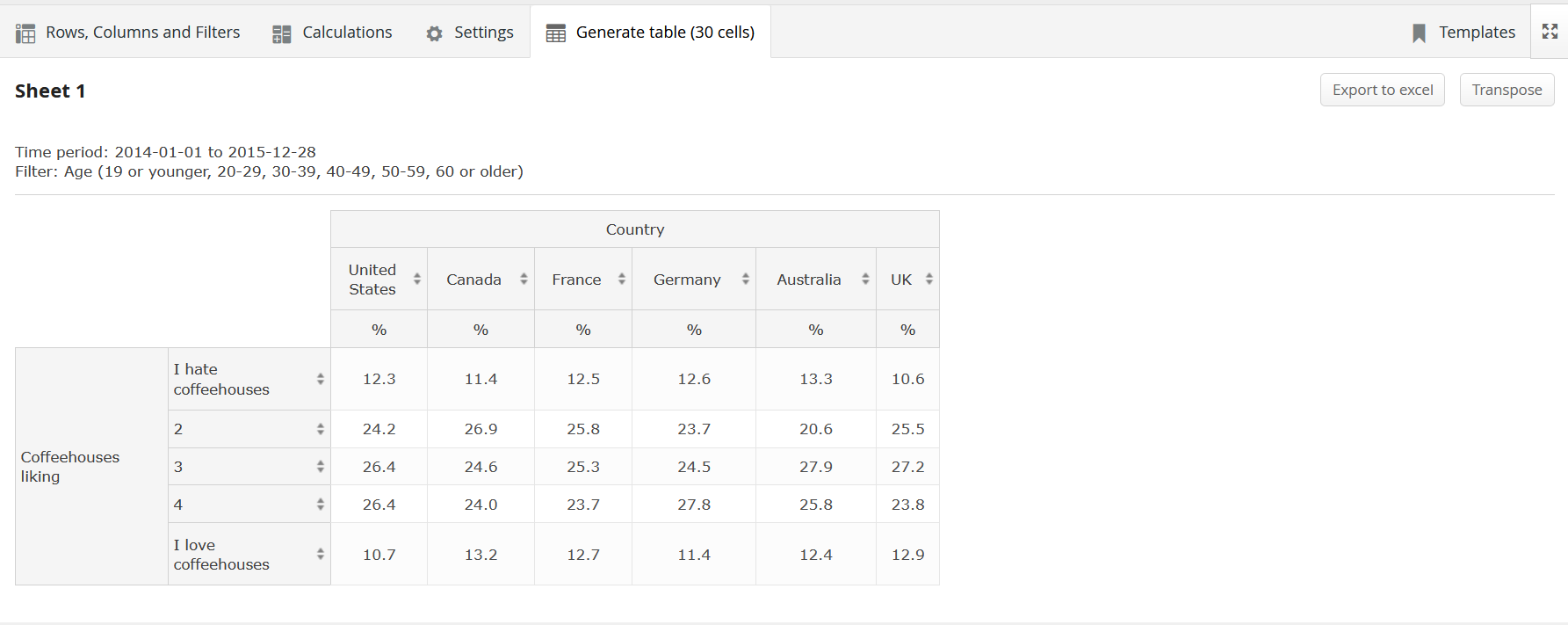Click the Country column group header
The height and width of the screenshot is (625, 1568).
[635, 229]
